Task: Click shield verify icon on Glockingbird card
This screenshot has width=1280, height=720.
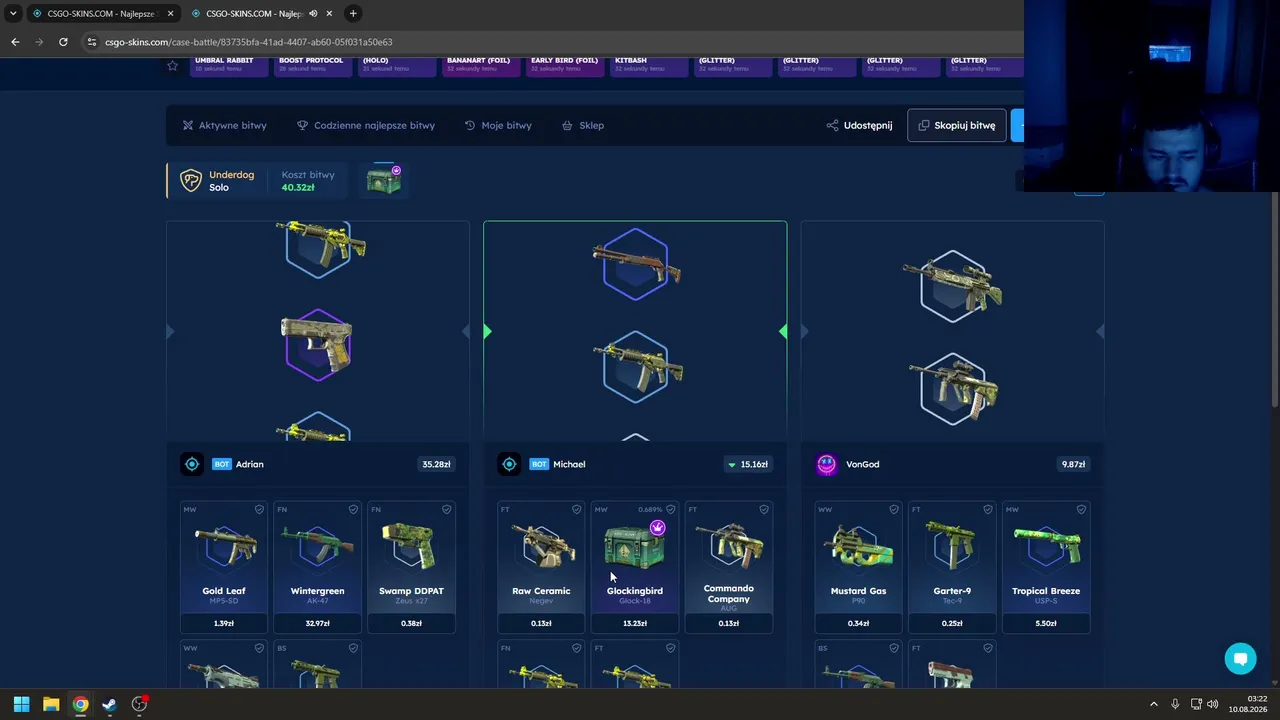Action: 670,510
